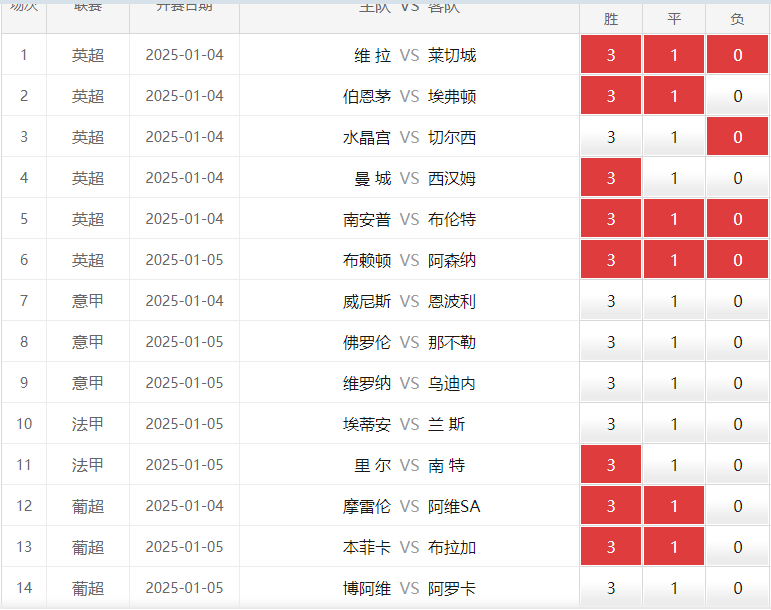771x610 pixels.
Task: Select loss (0) for 博阿维 VS 阿罗卡
Action: click(x=737, y=588)
